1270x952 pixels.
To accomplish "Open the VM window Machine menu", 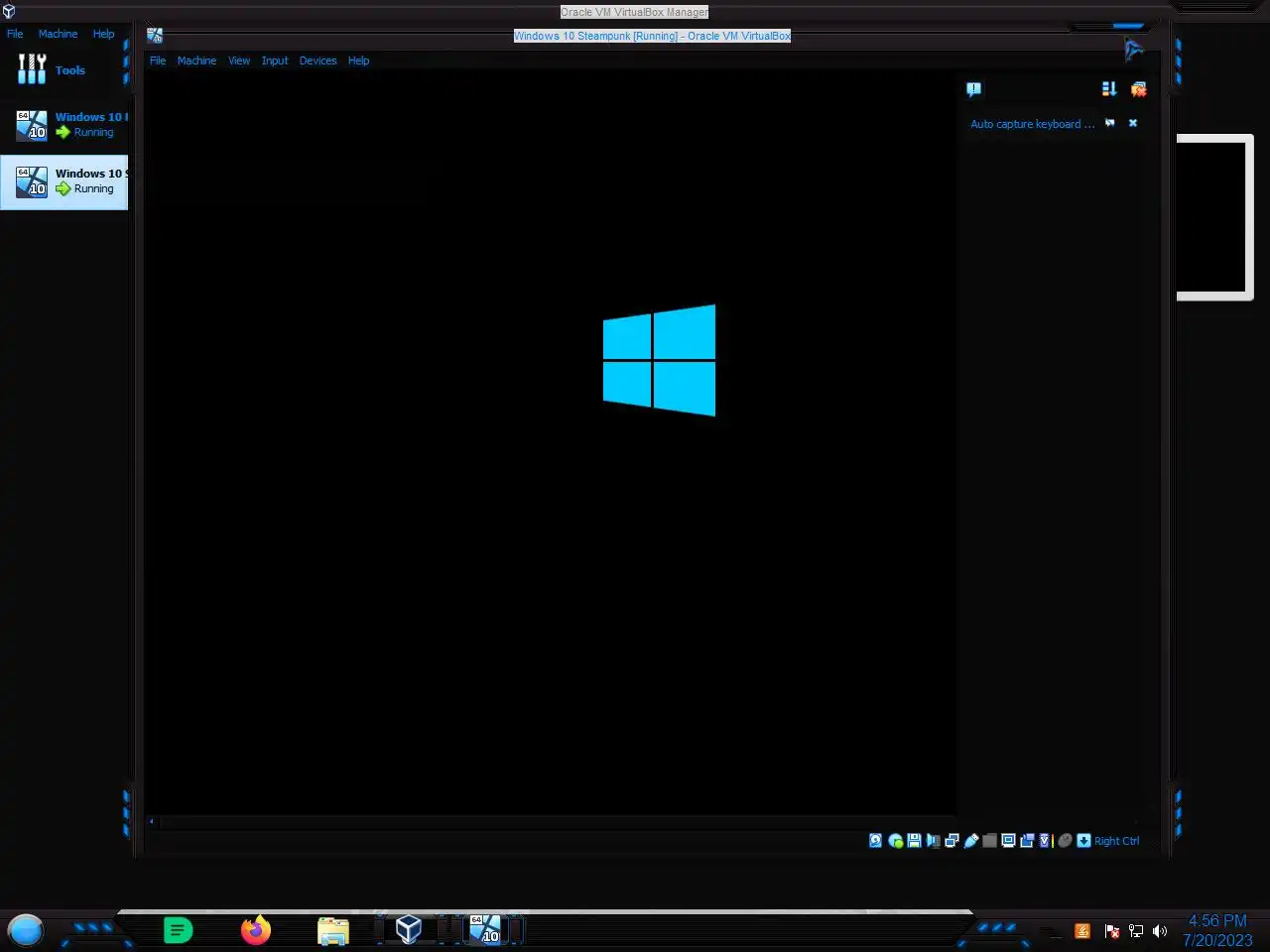I will click(196, 60).
